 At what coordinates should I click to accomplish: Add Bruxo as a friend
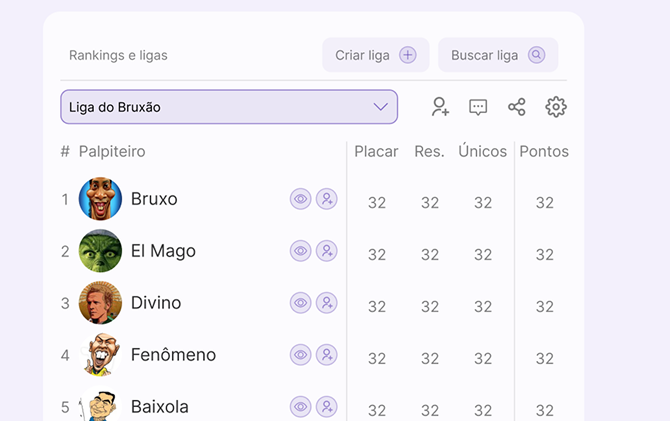coord(327,199)
